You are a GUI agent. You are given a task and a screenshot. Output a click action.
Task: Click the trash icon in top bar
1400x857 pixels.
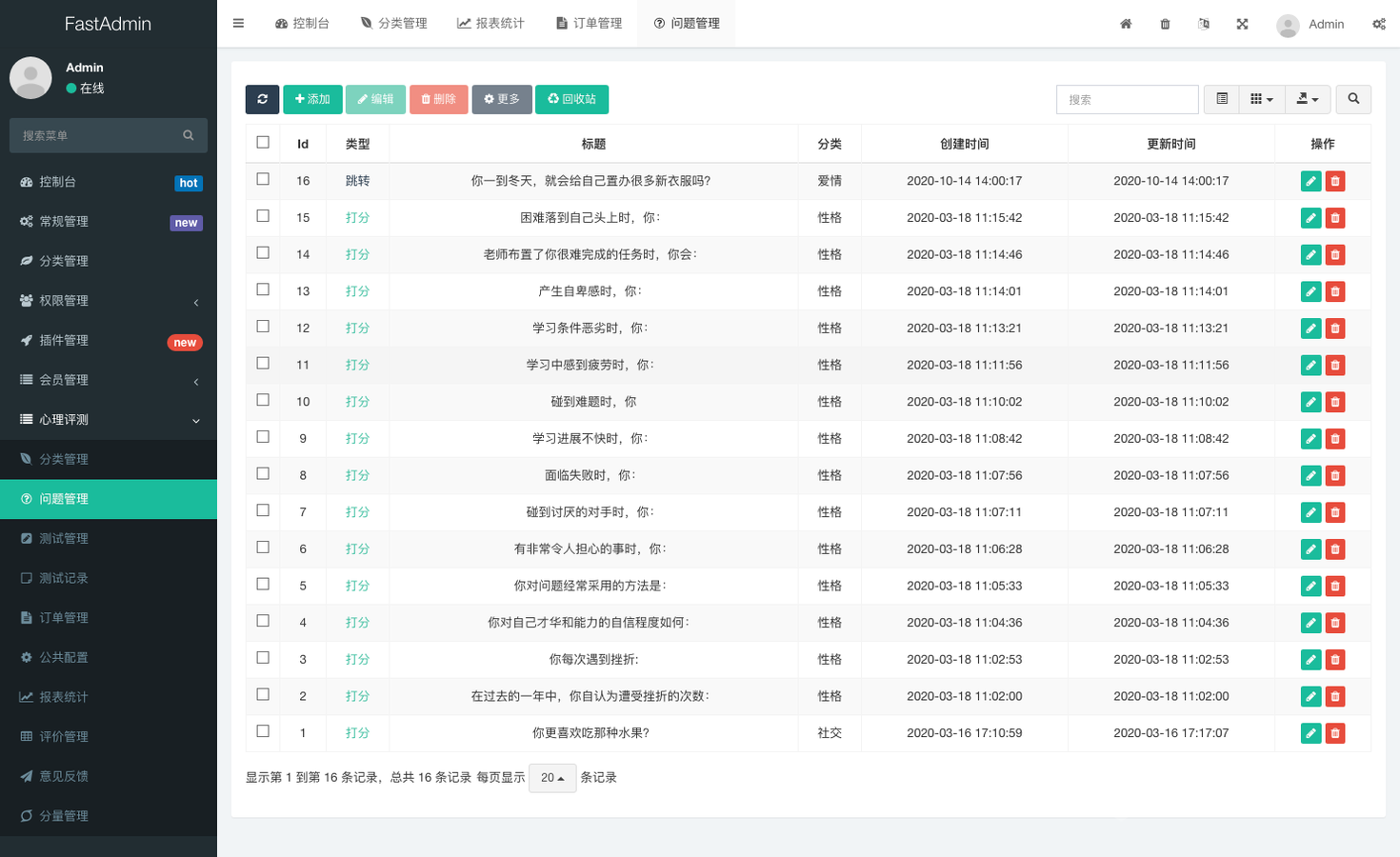[x=1165, y=24]
